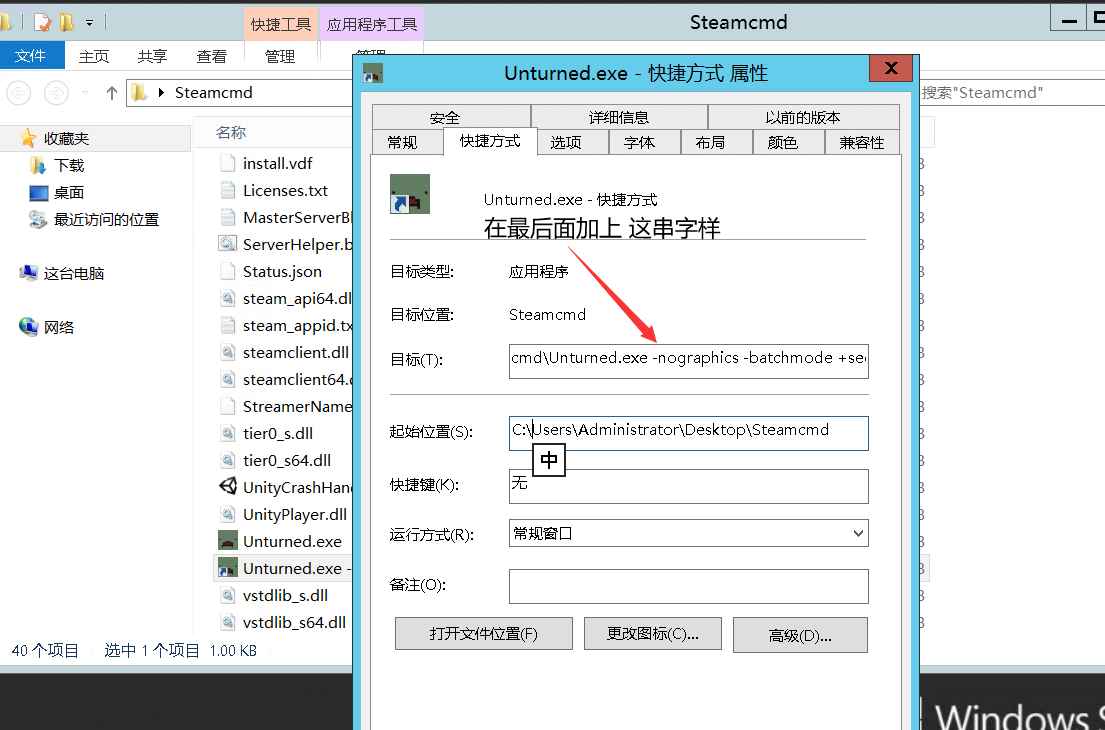Screen dimensions: 1105x730
Task: Open the 查看 ribbon tab
Action: coord(211,56)
